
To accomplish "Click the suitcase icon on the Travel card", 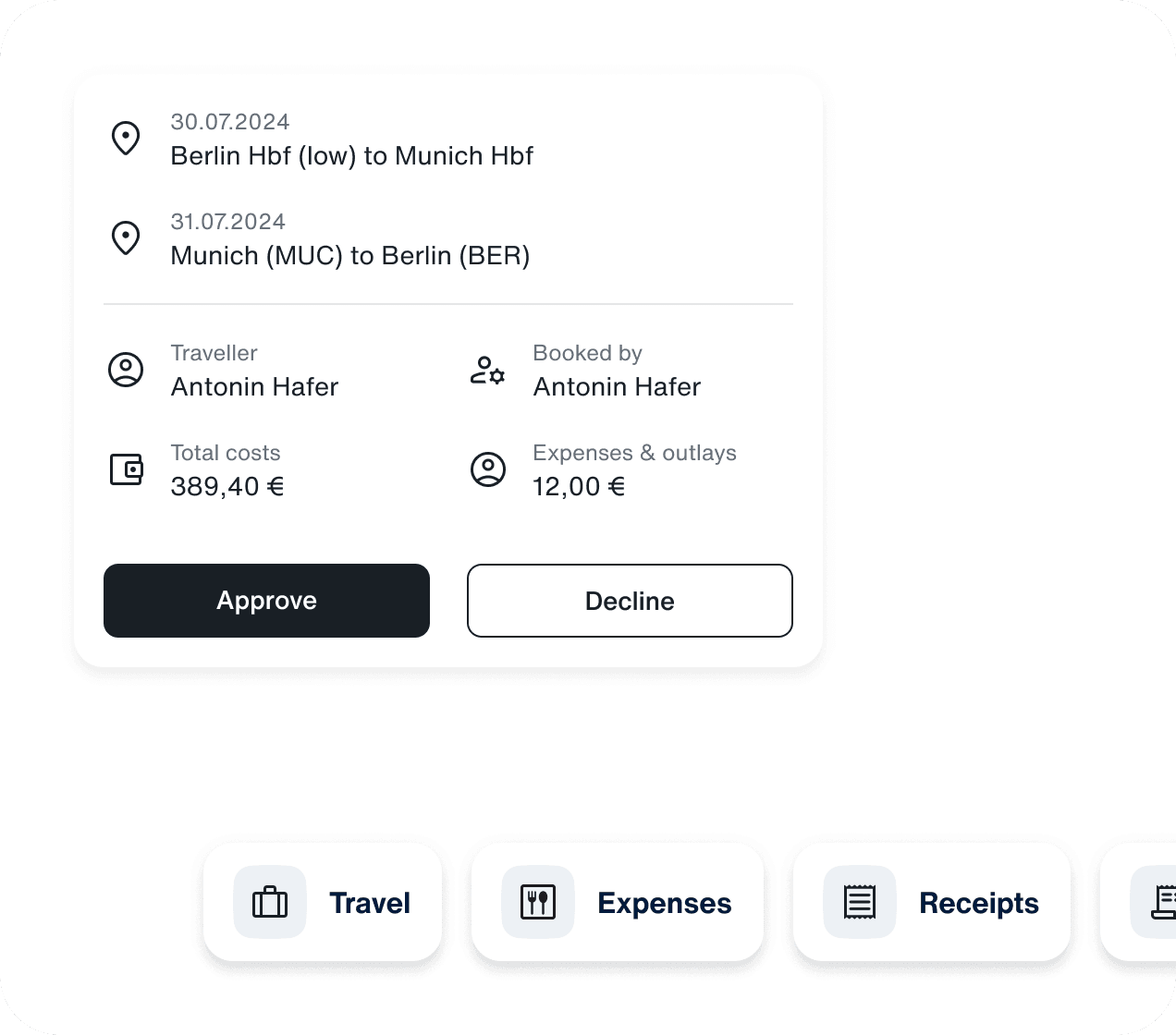I will coord(270,902).
